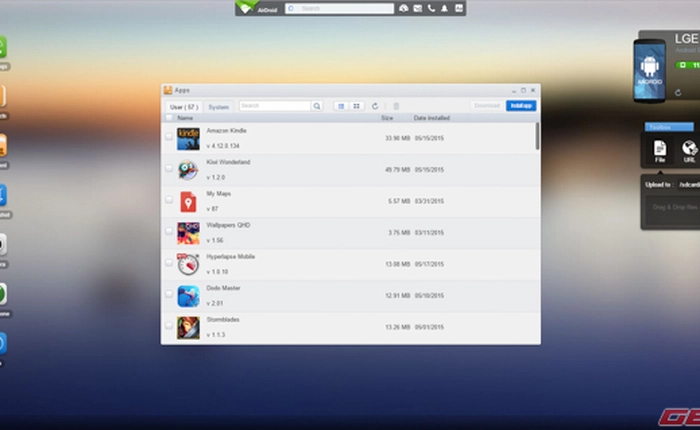This screenshot has height=430, width=700.
Task: Open the messages envelope icon in top bar
Action: tap(417, 8)
